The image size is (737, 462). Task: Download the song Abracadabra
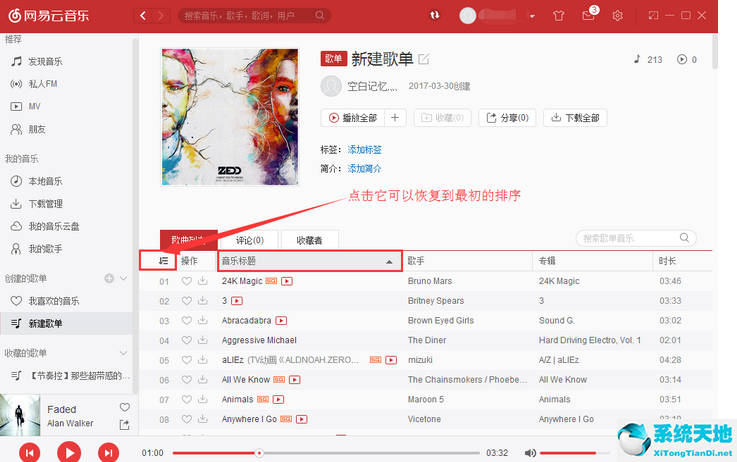click(x=203, y=321)
